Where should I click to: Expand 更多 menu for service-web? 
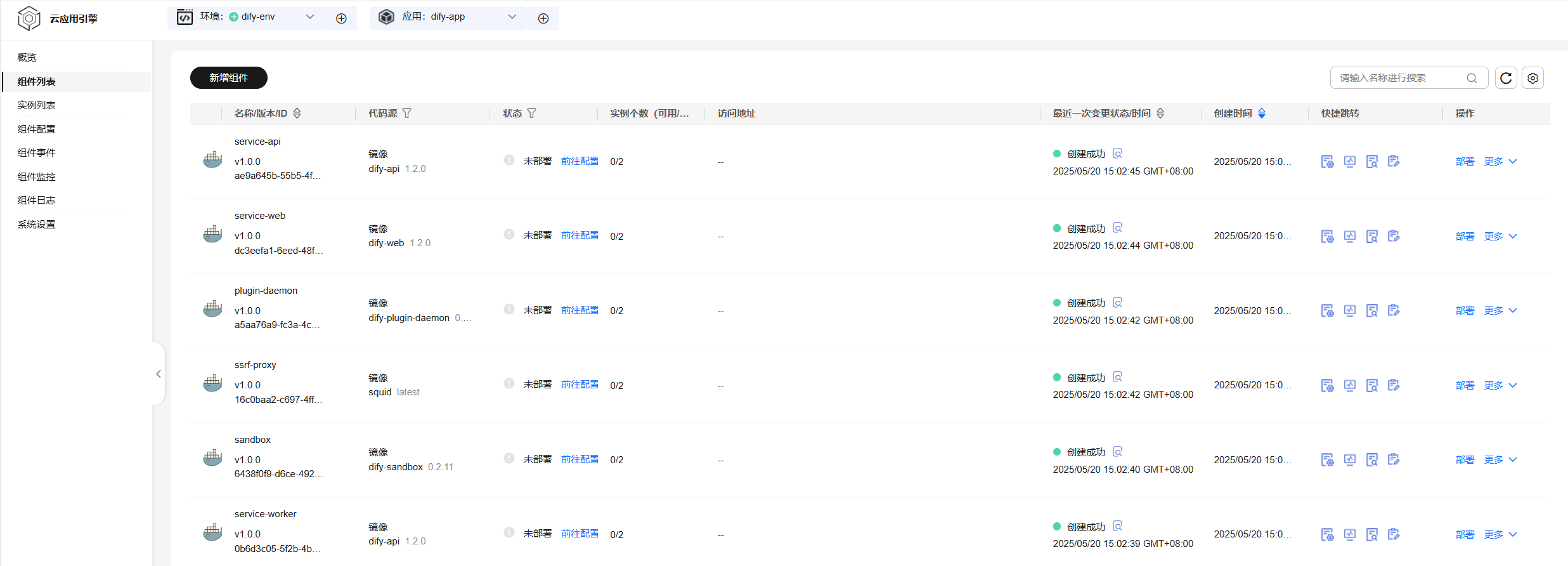pos(1500,236)
